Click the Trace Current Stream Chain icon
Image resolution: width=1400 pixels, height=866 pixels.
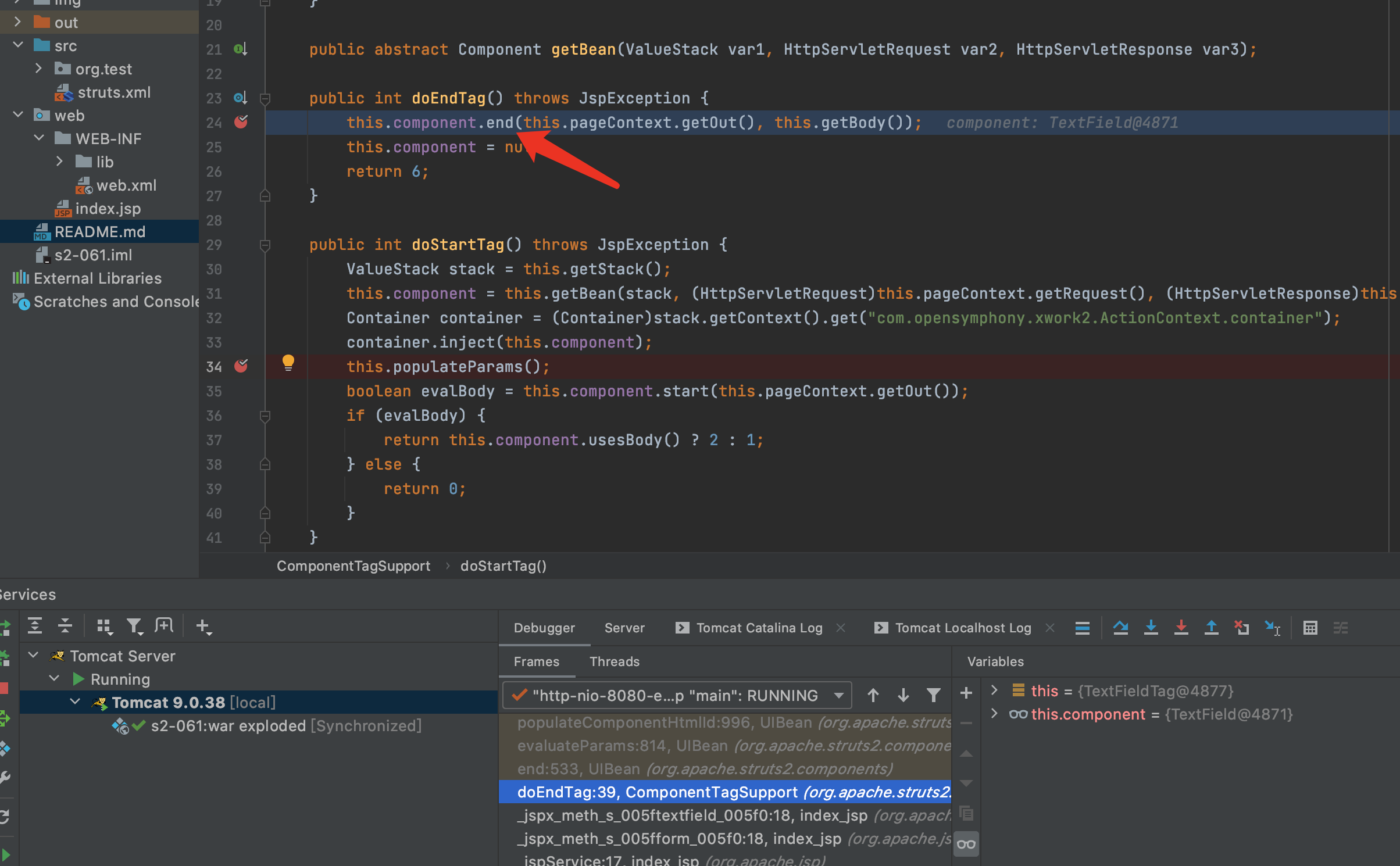point(1341,628)
